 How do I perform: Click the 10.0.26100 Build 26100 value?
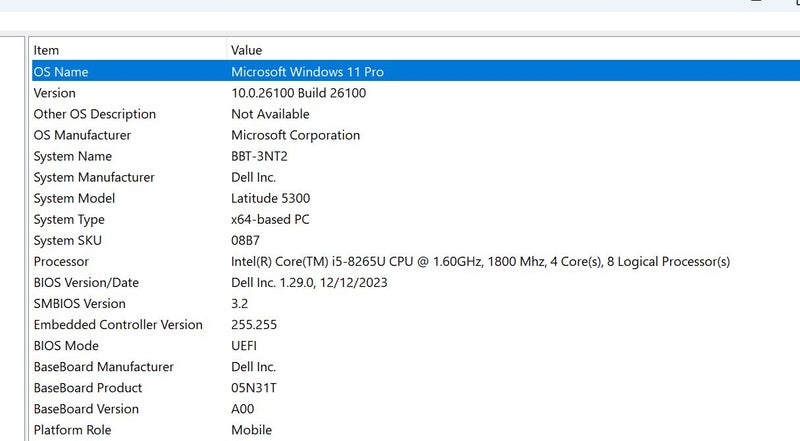point(298,93)
